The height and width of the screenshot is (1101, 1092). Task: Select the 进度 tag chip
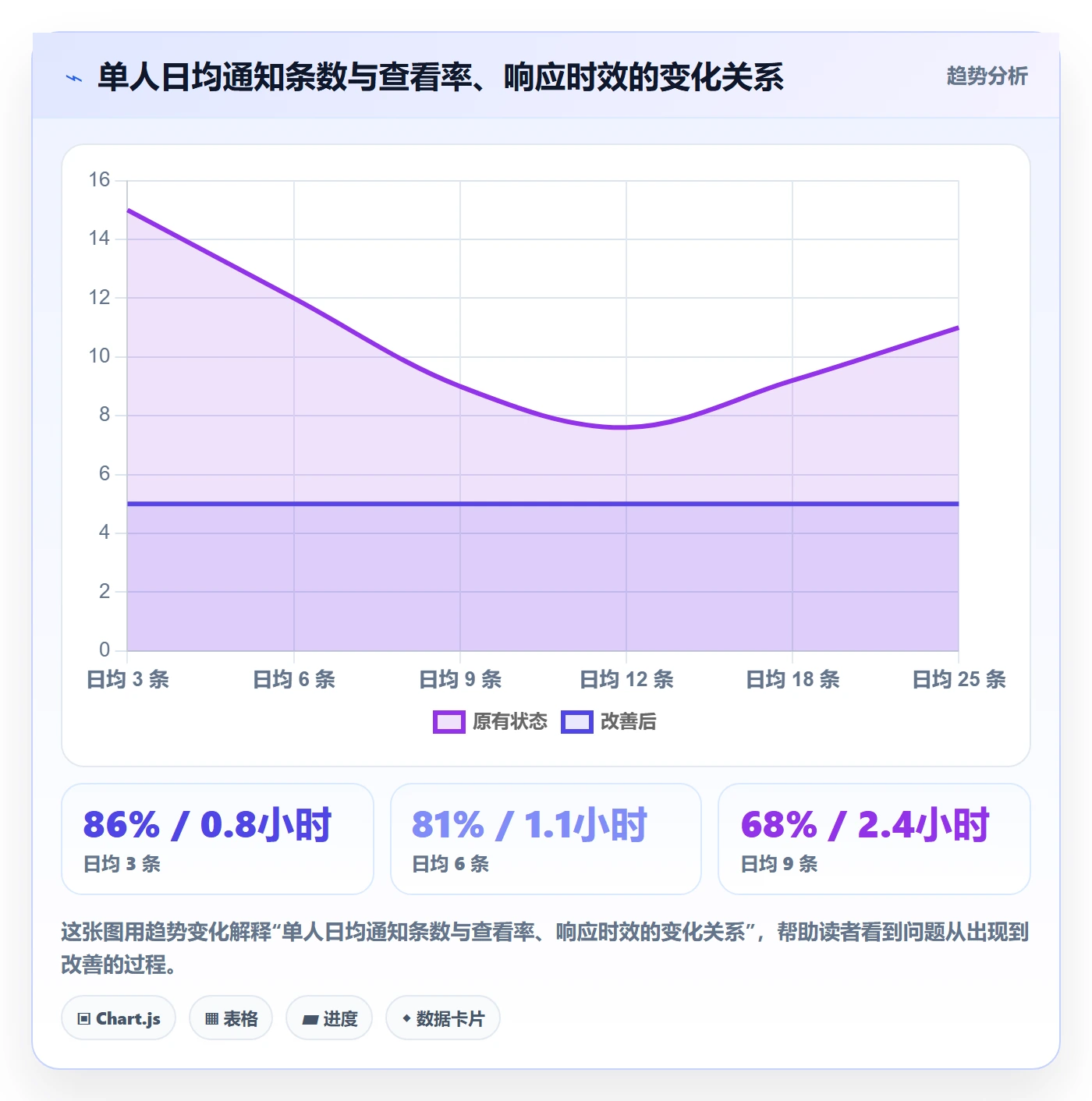coord(329,1018)
